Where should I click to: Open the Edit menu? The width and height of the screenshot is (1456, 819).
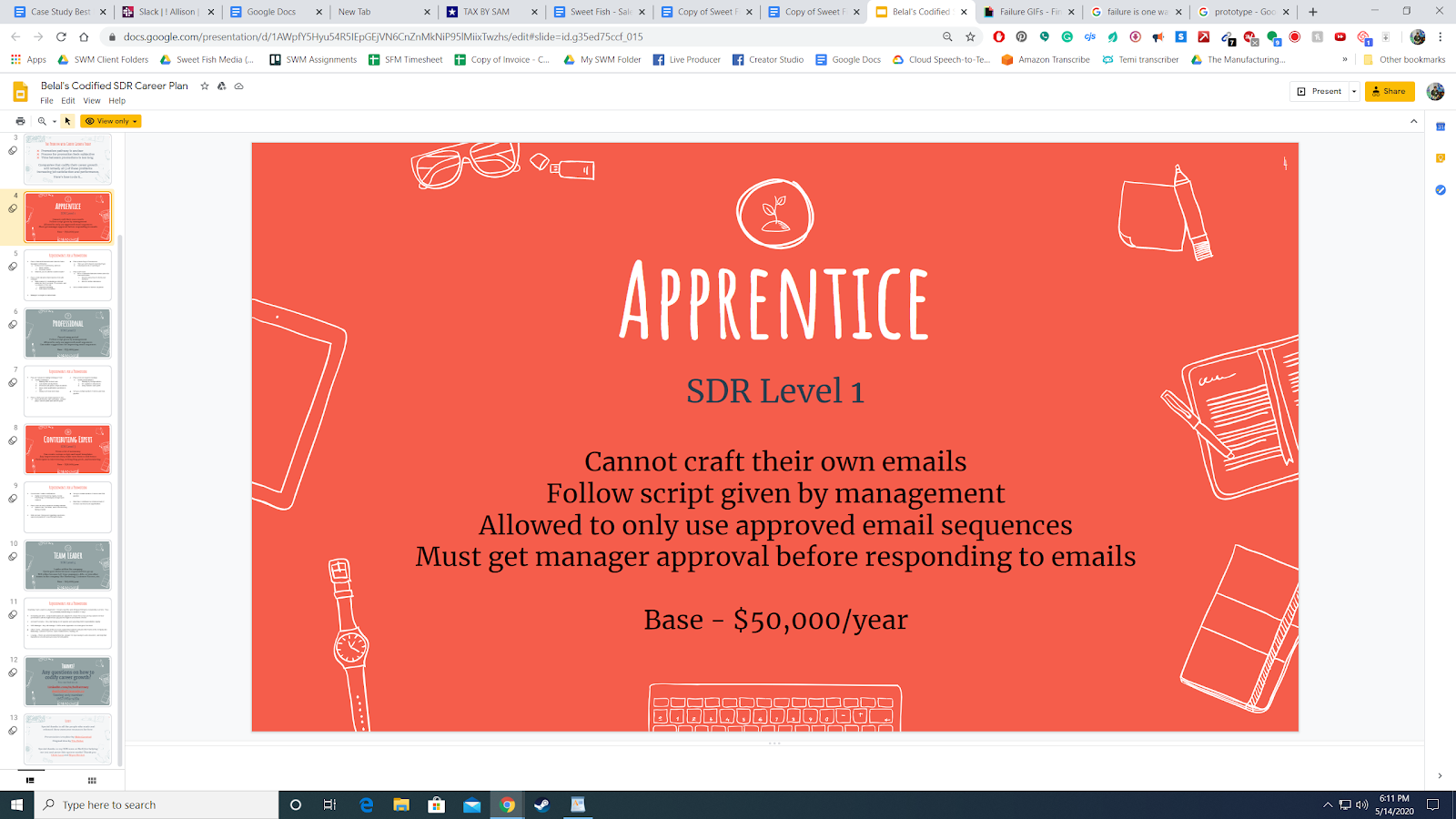[68, 101]
